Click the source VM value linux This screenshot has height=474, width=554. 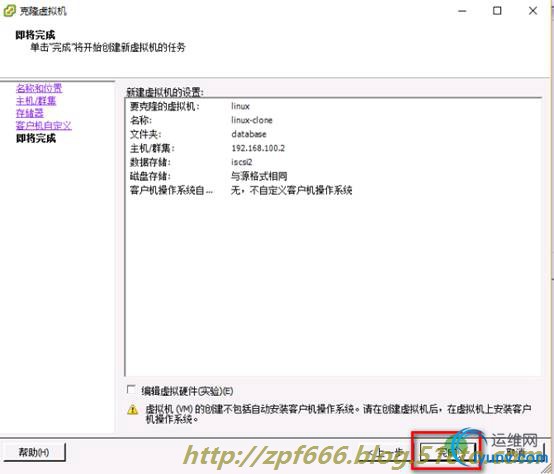tap(240, 106)
